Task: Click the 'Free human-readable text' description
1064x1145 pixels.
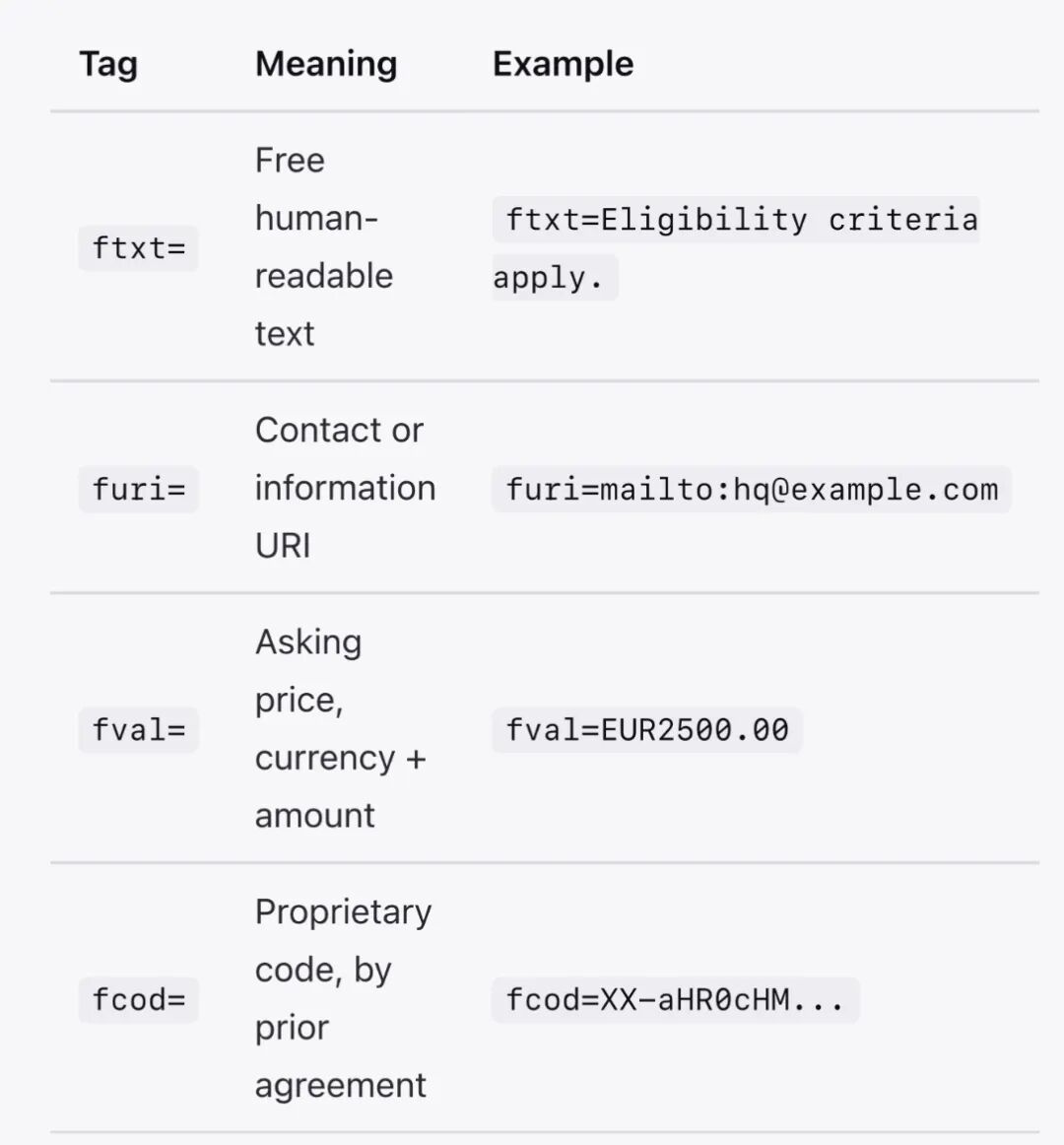Action: click(x=324, y=246)
